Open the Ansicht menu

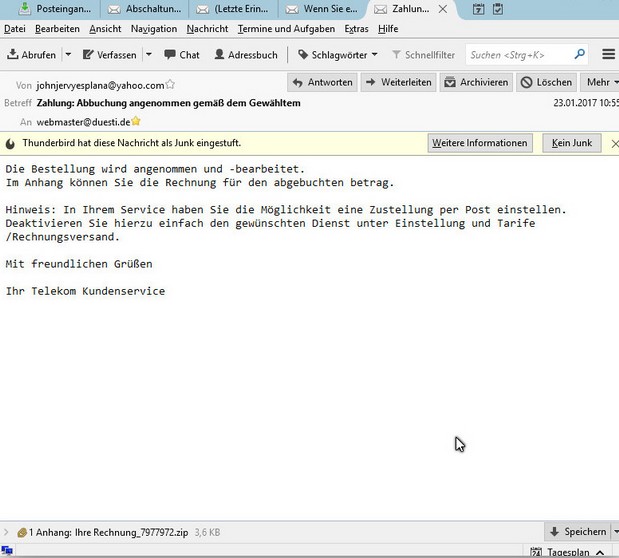(105, 29)
